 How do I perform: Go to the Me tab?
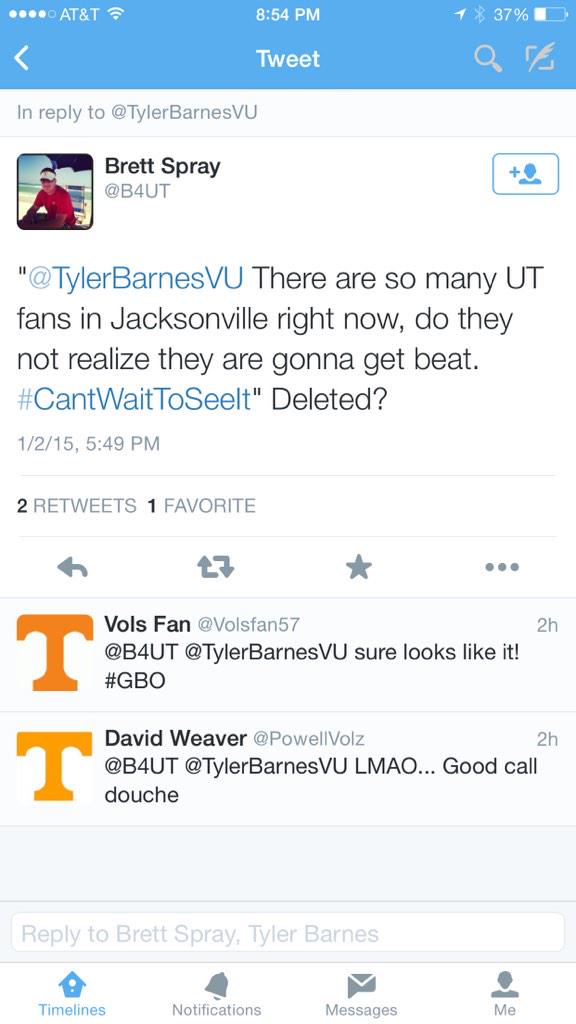(505, 993)
